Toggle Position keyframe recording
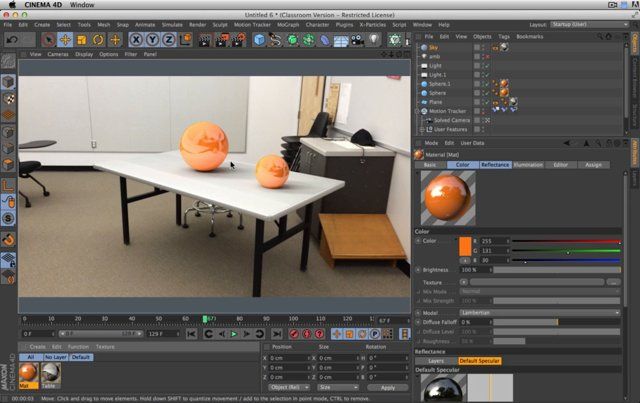The height and width of the screenshot is (403, 640). (337, 334)
